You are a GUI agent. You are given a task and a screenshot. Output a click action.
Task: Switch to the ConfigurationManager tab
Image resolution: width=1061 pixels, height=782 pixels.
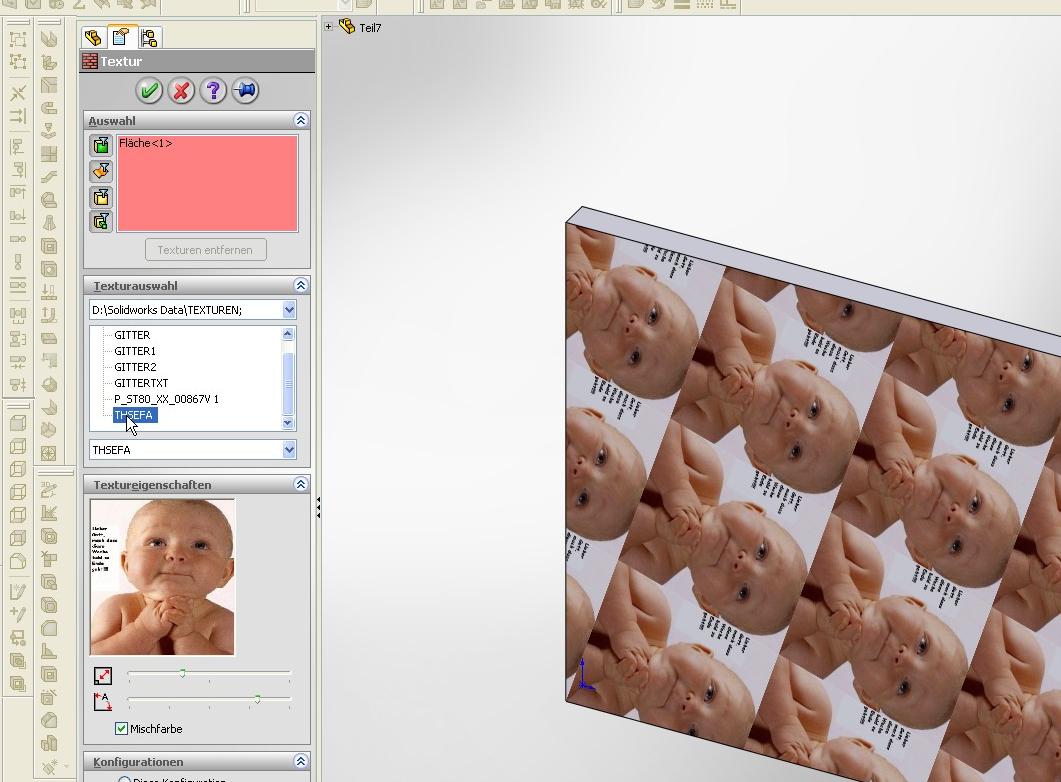pyautogui.click(x=149, y=38)
